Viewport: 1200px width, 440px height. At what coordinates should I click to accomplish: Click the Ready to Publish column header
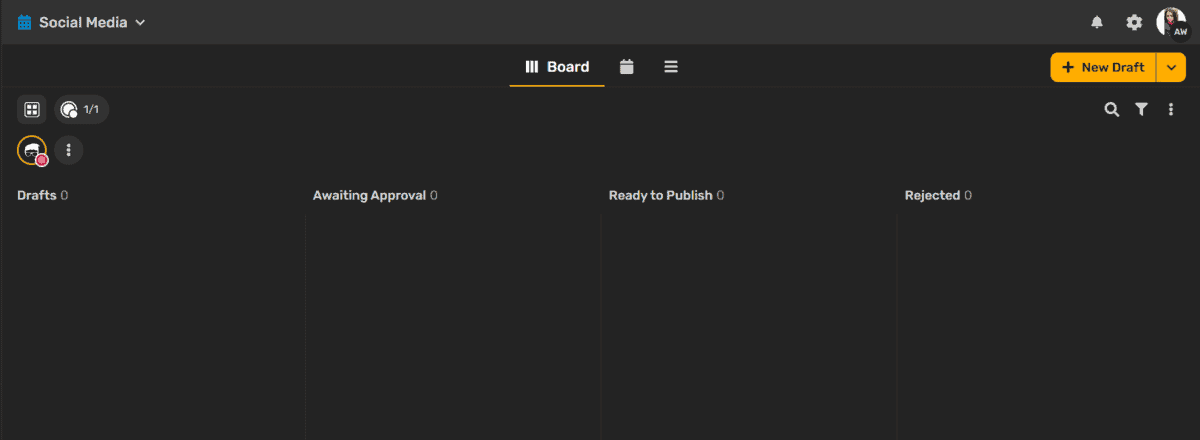(660, 195)
